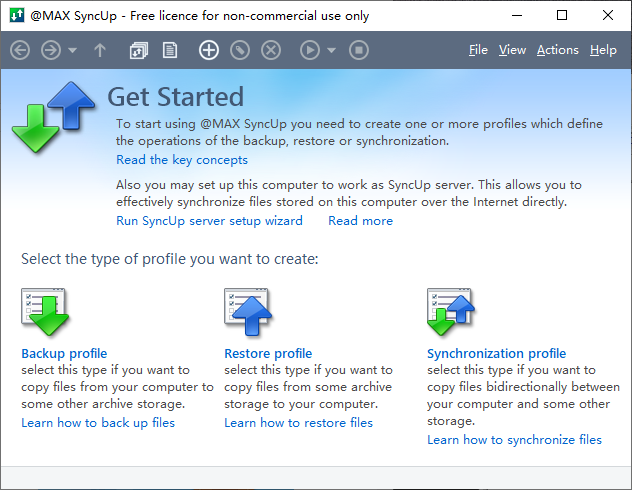Click the Backup profile green arrow icon
Viewport: 632px width, 490px height.
(x=45, y=312)
